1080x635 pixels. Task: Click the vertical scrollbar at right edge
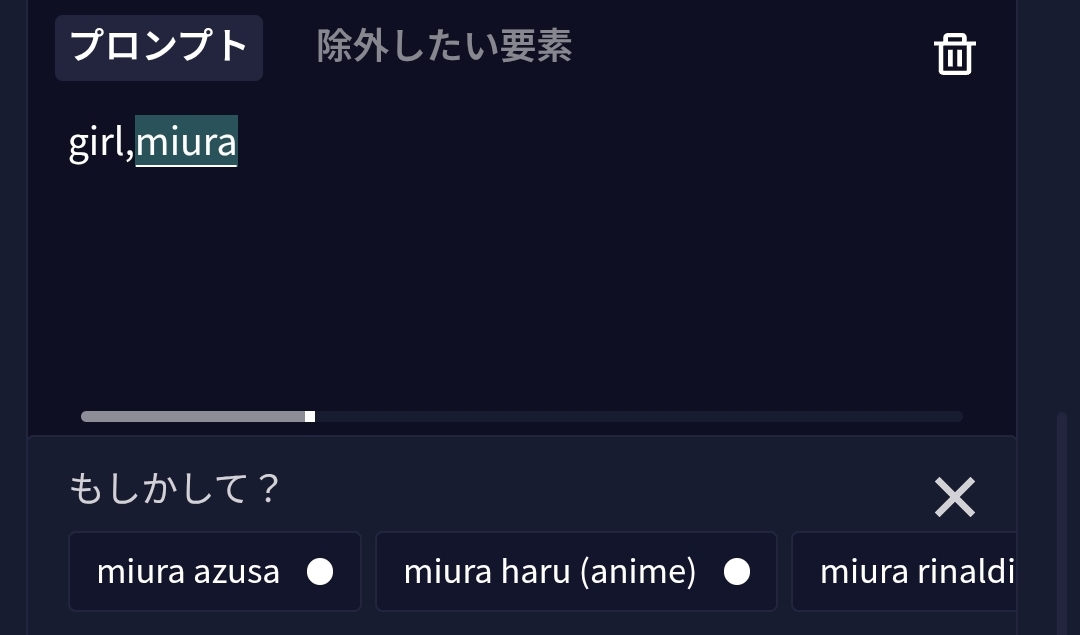[1062, 520]
